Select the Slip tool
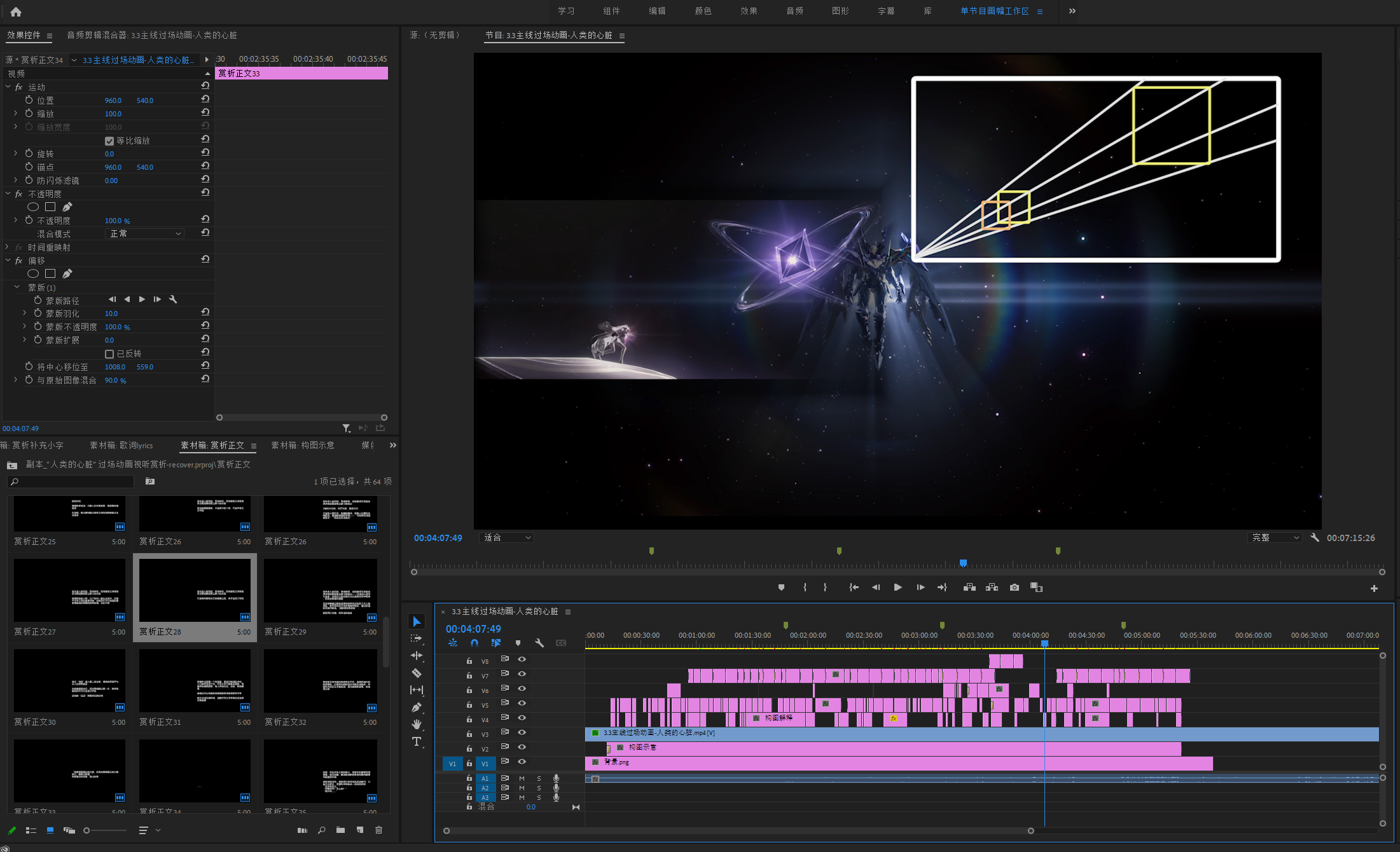The width and height of the screenshot is (1400, 852). tap(417, 690)
